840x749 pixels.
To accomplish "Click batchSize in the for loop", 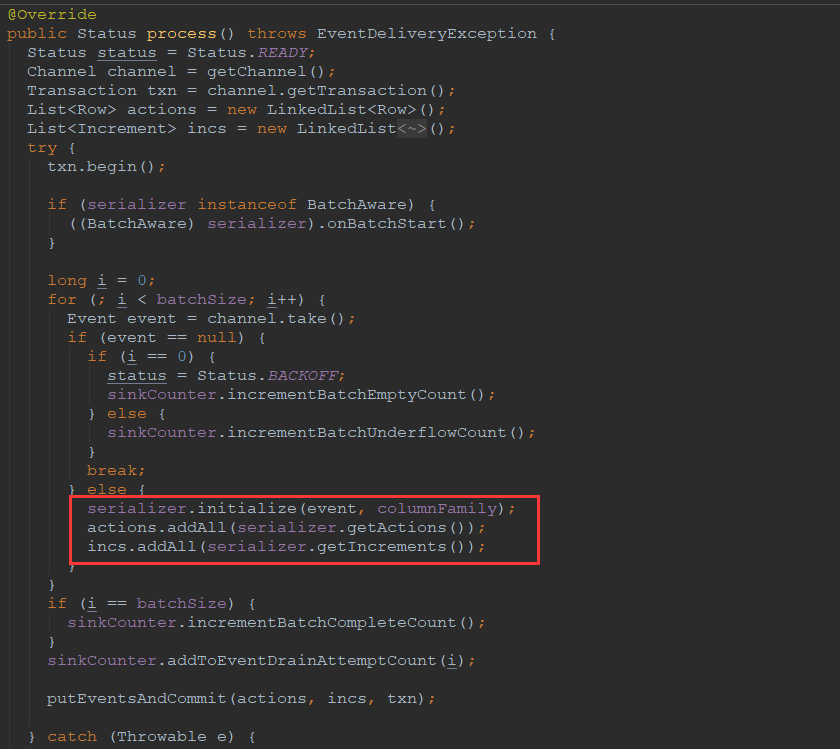I will tap(201, 299).
